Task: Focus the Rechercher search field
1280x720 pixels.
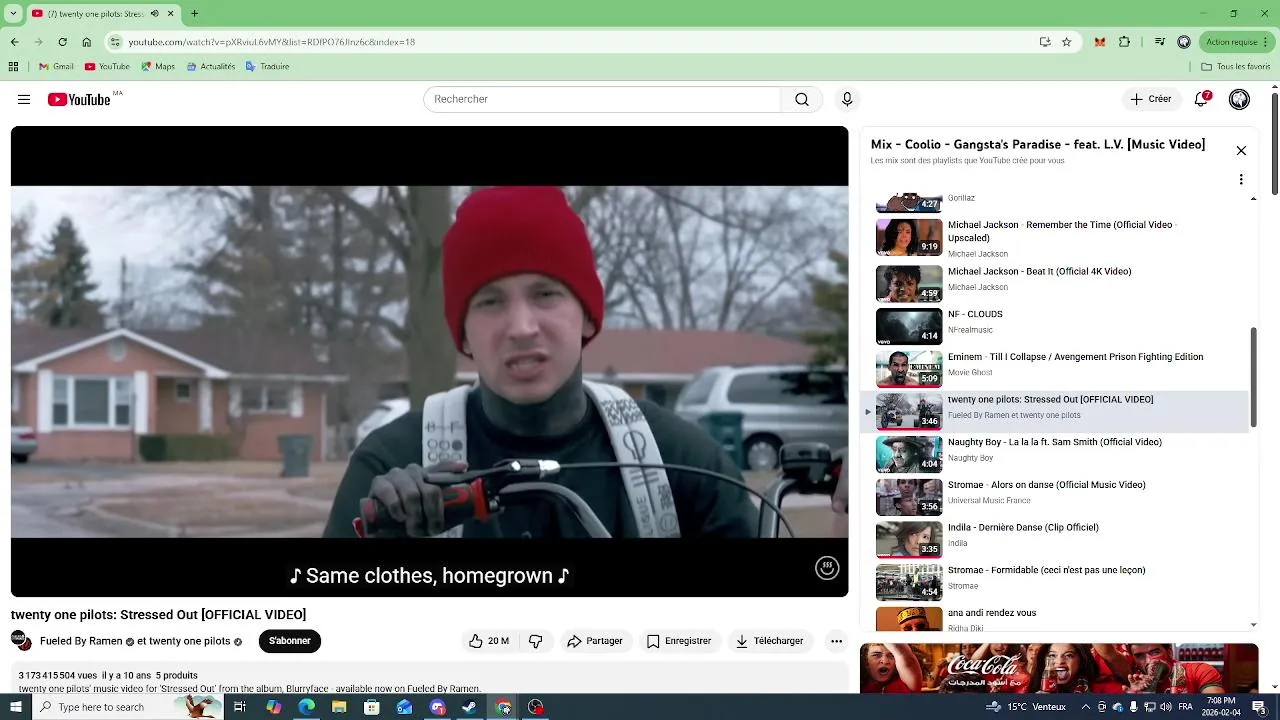Action: point(603,99)
